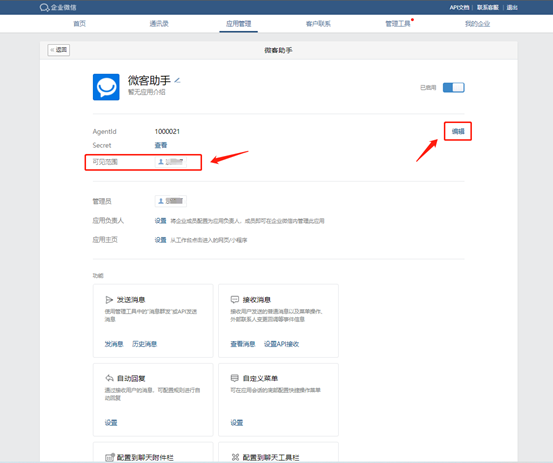The image size is (553, 463).
Task: Click the member tag in 可见范围 row
Action: (171, 162)
